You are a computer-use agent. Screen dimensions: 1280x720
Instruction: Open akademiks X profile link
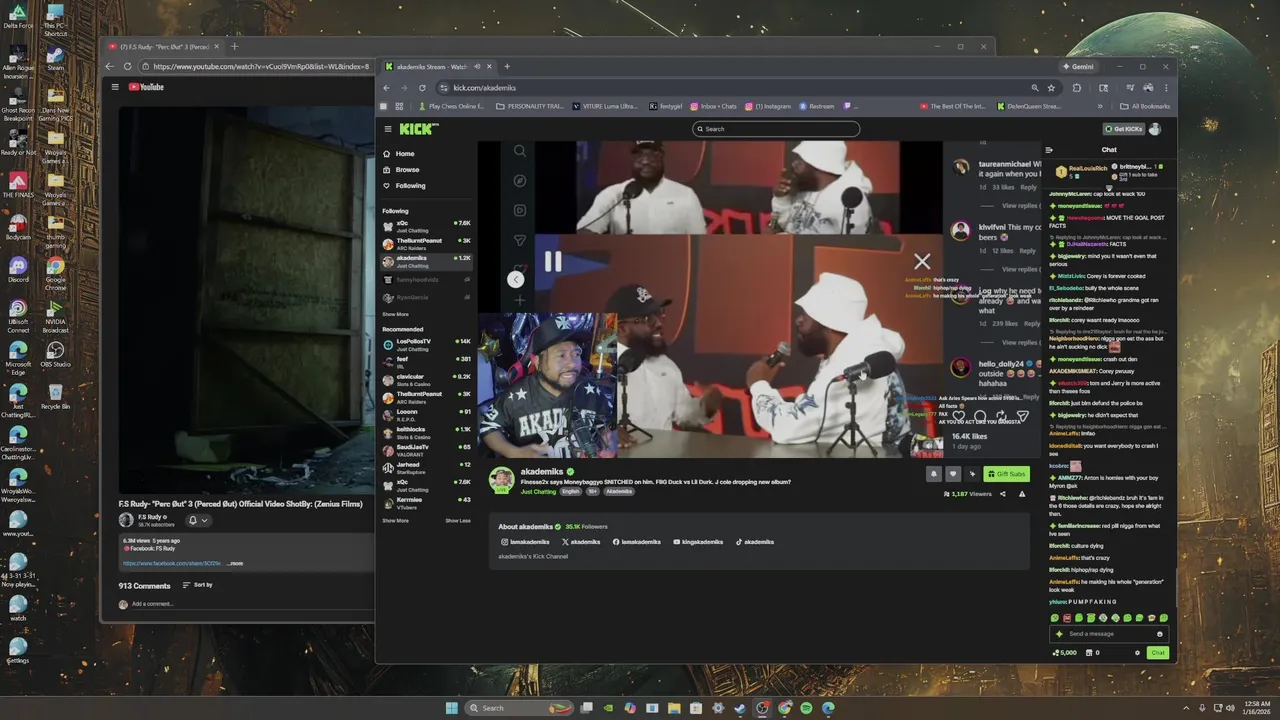point(581,542)
